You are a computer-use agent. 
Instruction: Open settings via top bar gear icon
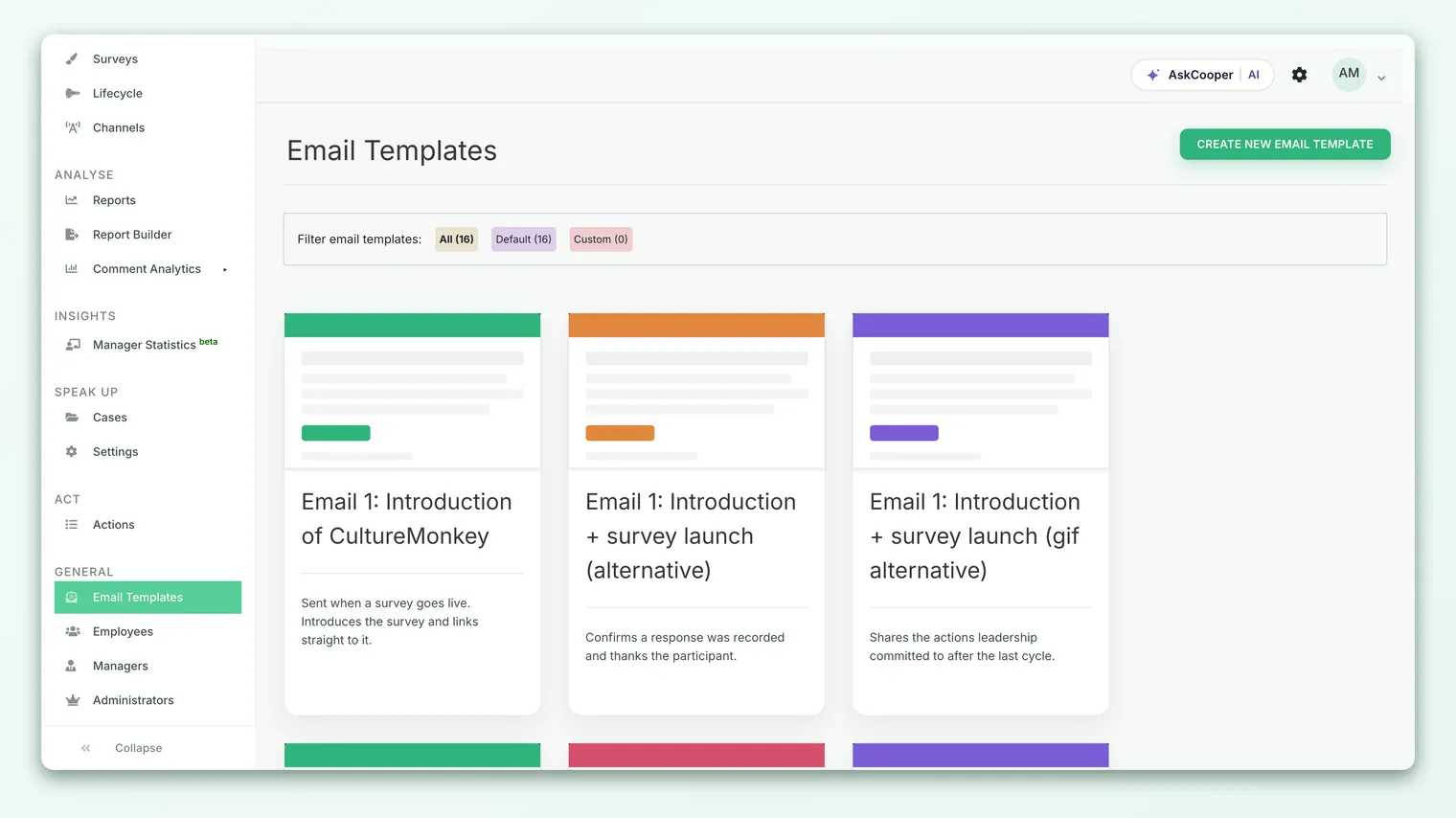[1299, 75]
